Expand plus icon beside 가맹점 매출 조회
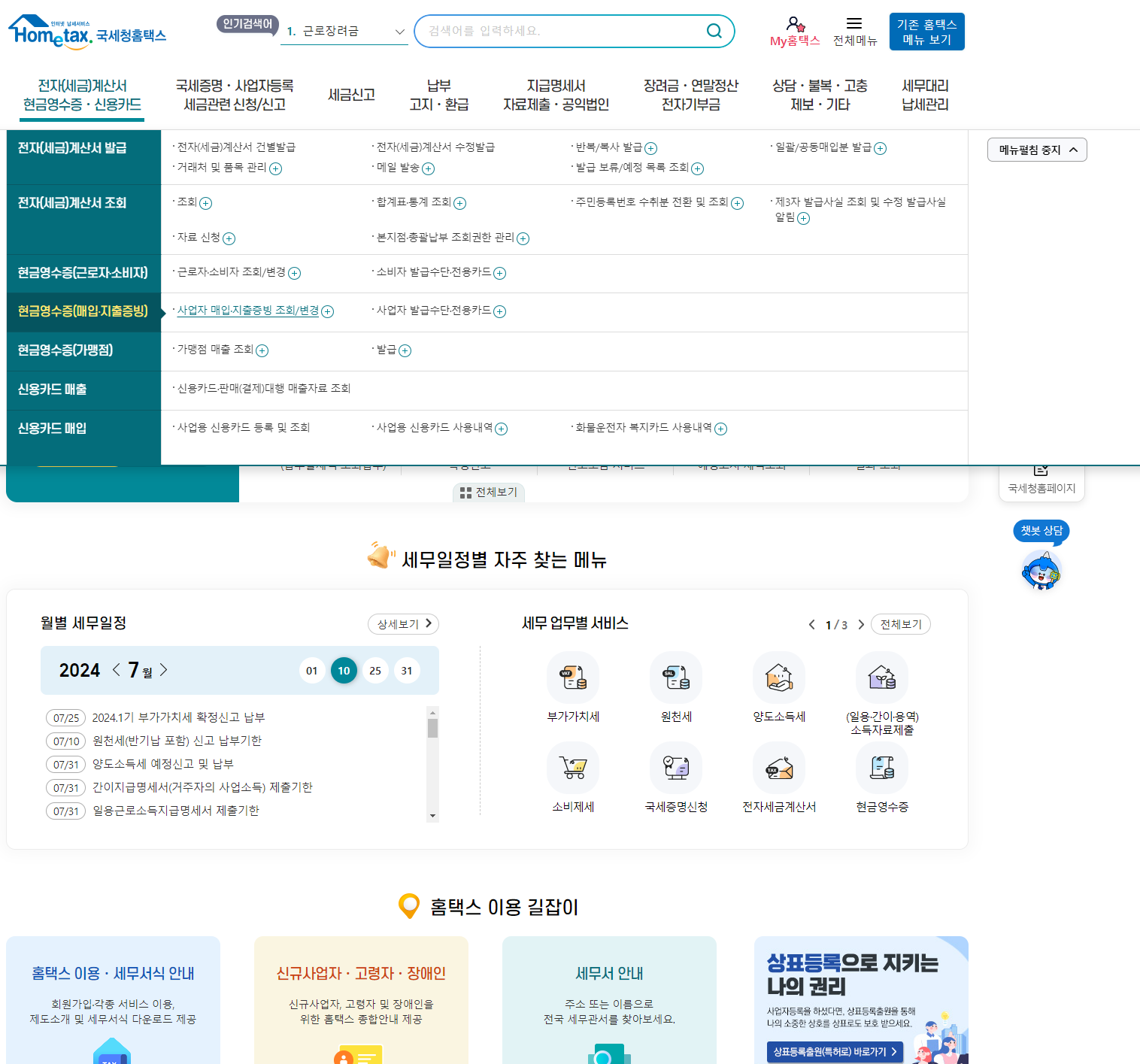The width and height of the screenshot is (1140, 1064). [262, 351]
